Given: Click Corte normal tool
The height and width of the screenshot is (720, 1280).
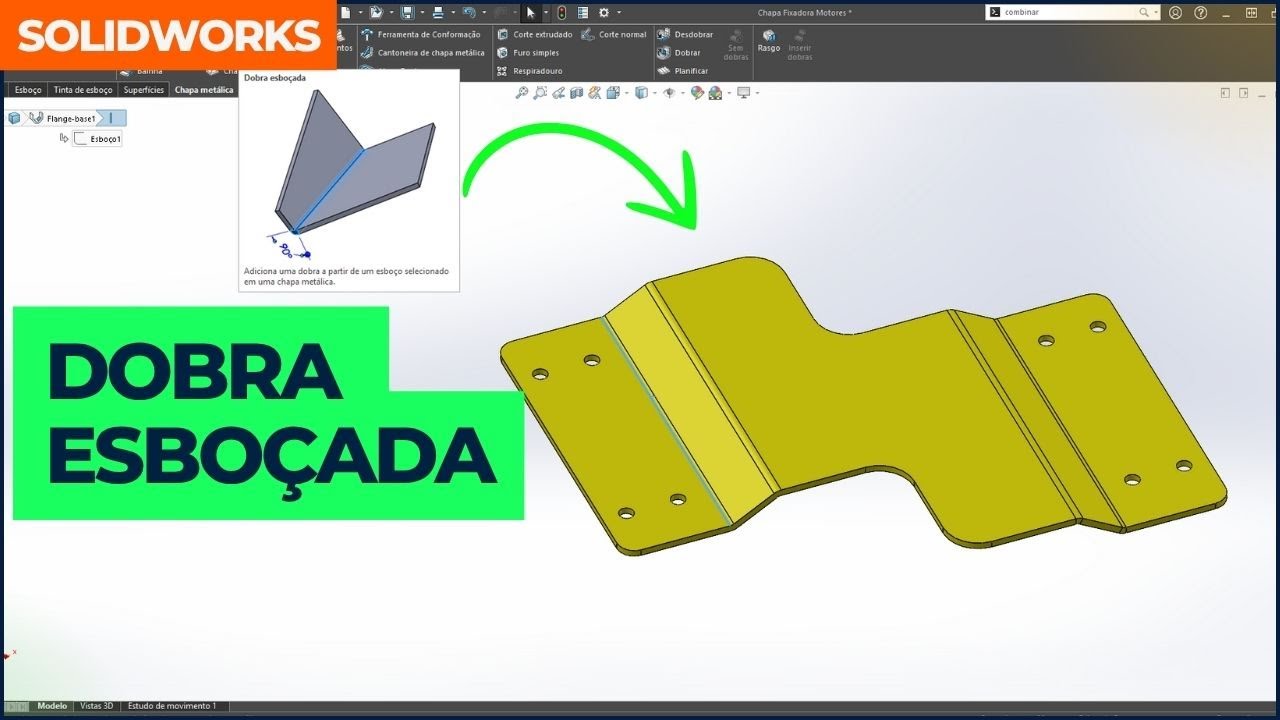Looking at the screenshot, I should pyautogui.click(x=615, y=34).
